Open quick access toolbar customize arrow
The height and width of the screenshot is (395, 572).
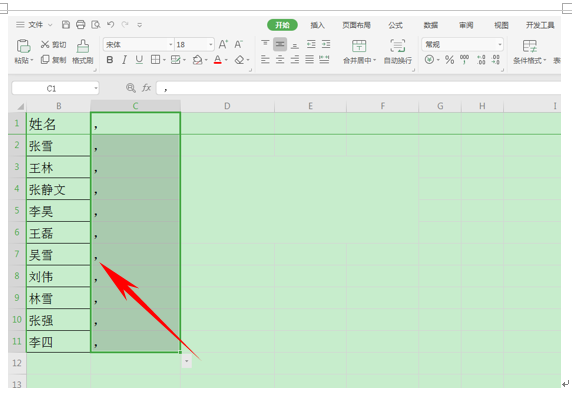[x=139, y=25]
